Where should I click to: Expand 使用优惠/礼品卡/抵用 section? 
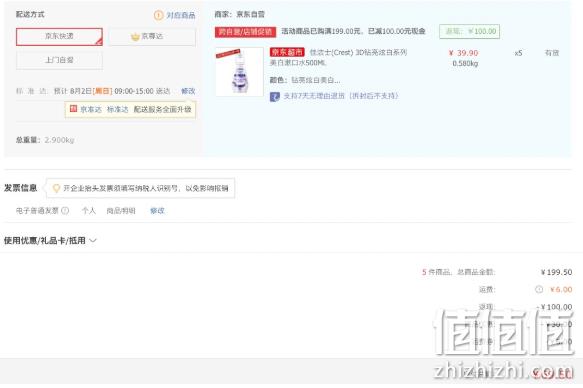click(x=50, y=240)
